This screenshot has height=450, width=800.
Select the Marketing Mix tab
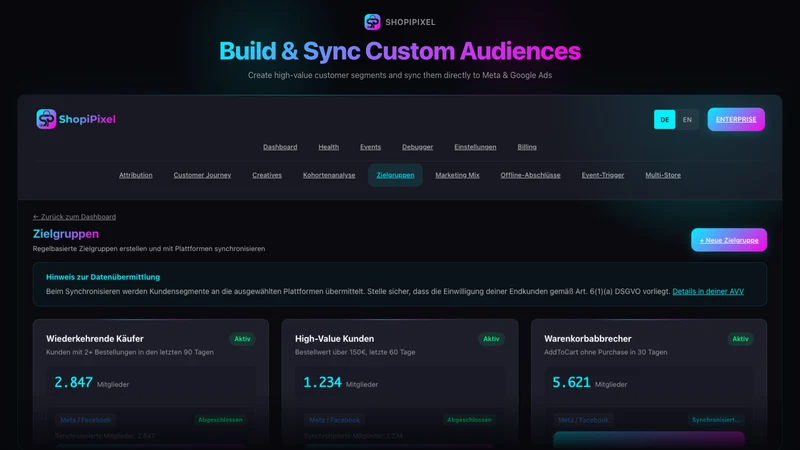[x=457, y=175]
